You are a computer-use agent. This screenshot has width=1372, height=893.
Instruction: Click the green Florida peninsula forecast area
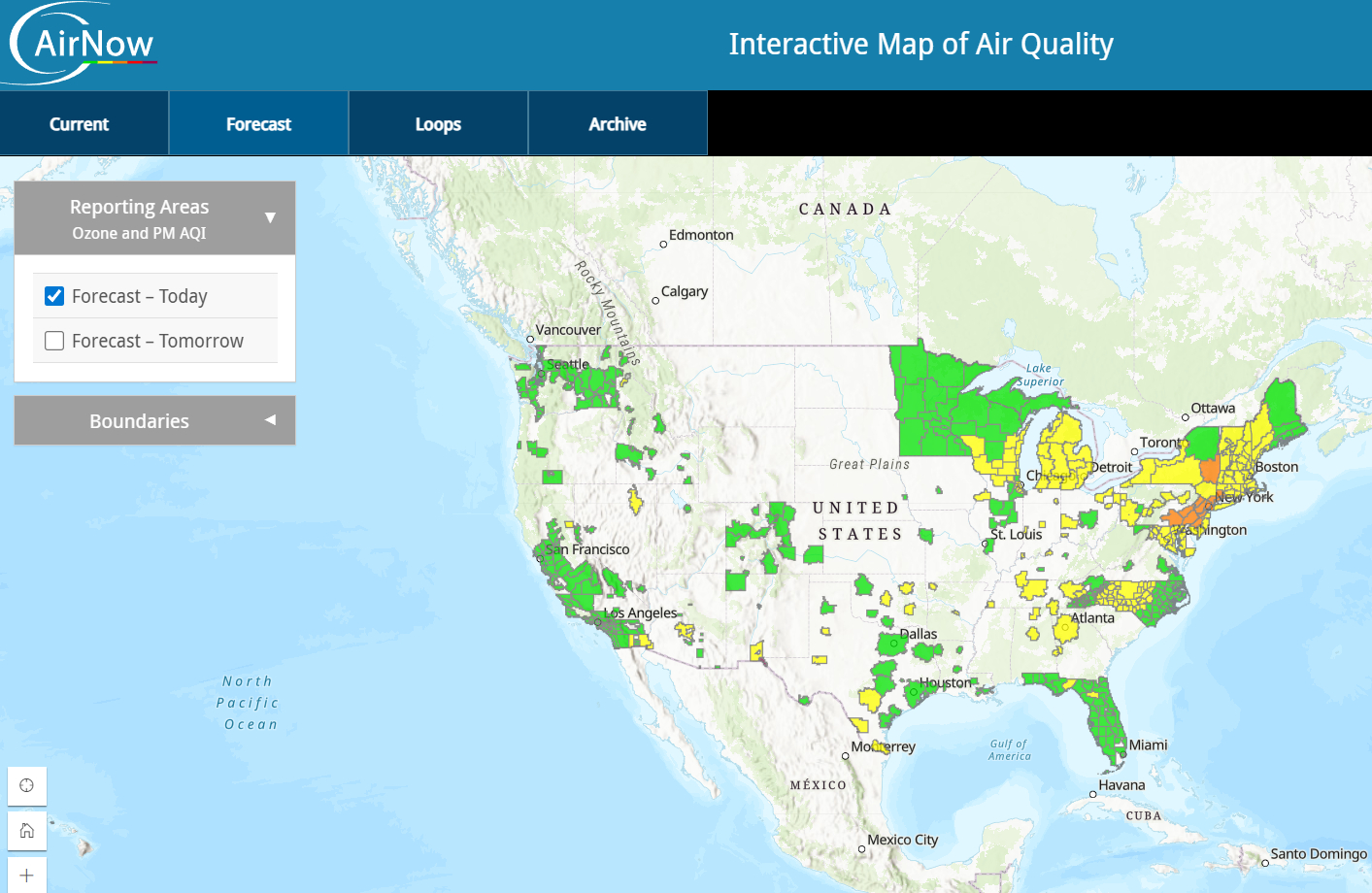pyautogui.click(x=1104, y=718)
